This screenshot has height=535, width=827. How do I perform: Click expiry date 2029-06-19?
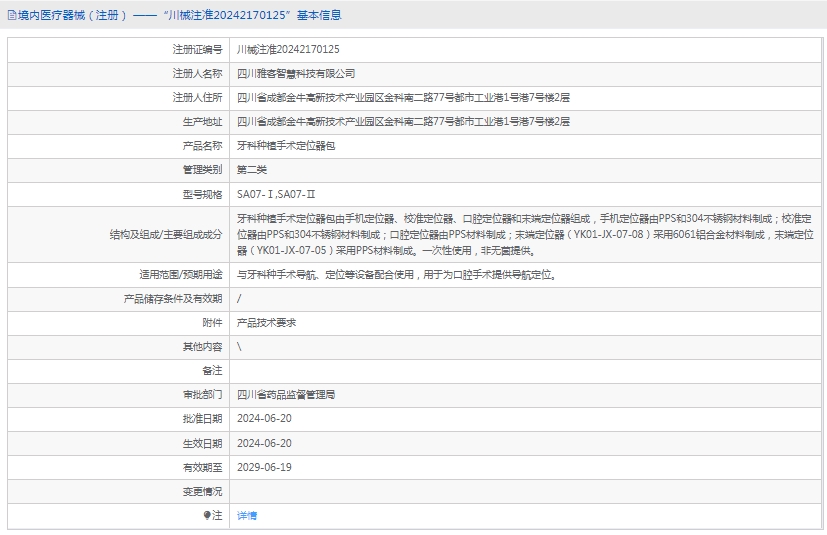click(264, 467)
